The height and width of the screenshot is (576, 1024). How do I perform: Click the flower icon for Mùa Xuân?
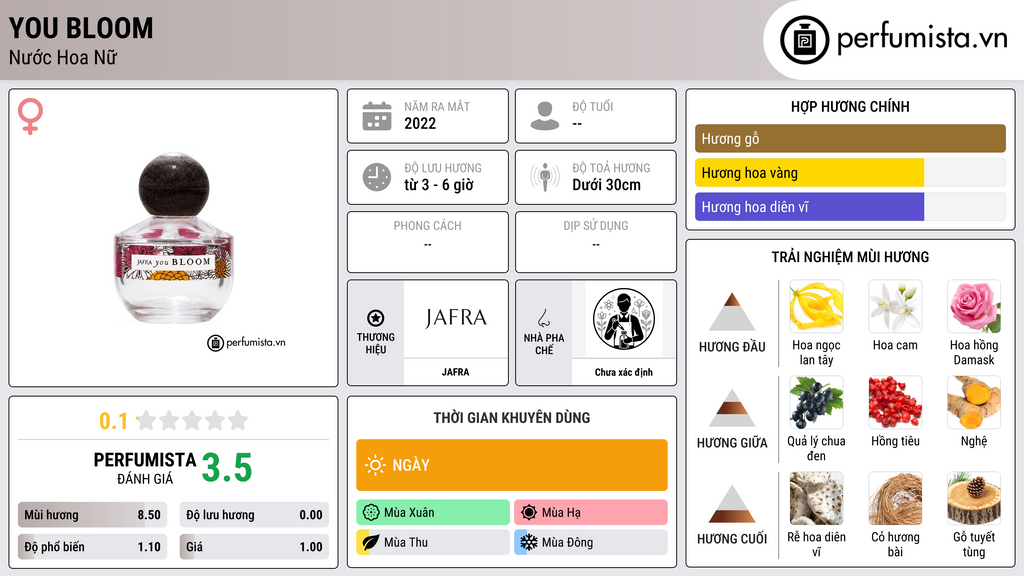(371, 513)
